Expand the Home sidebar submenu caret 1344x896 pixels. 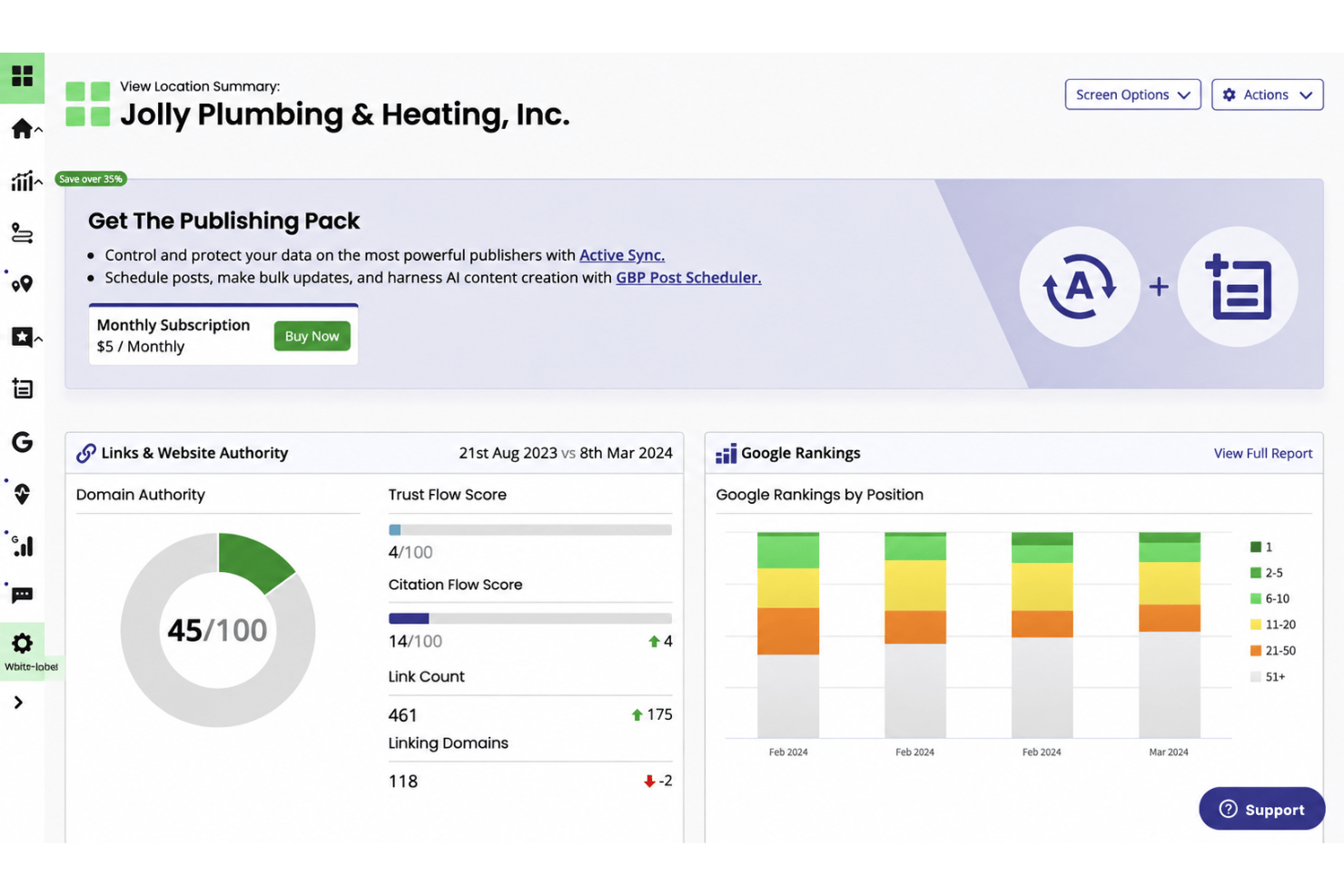[x=38, y=131]
